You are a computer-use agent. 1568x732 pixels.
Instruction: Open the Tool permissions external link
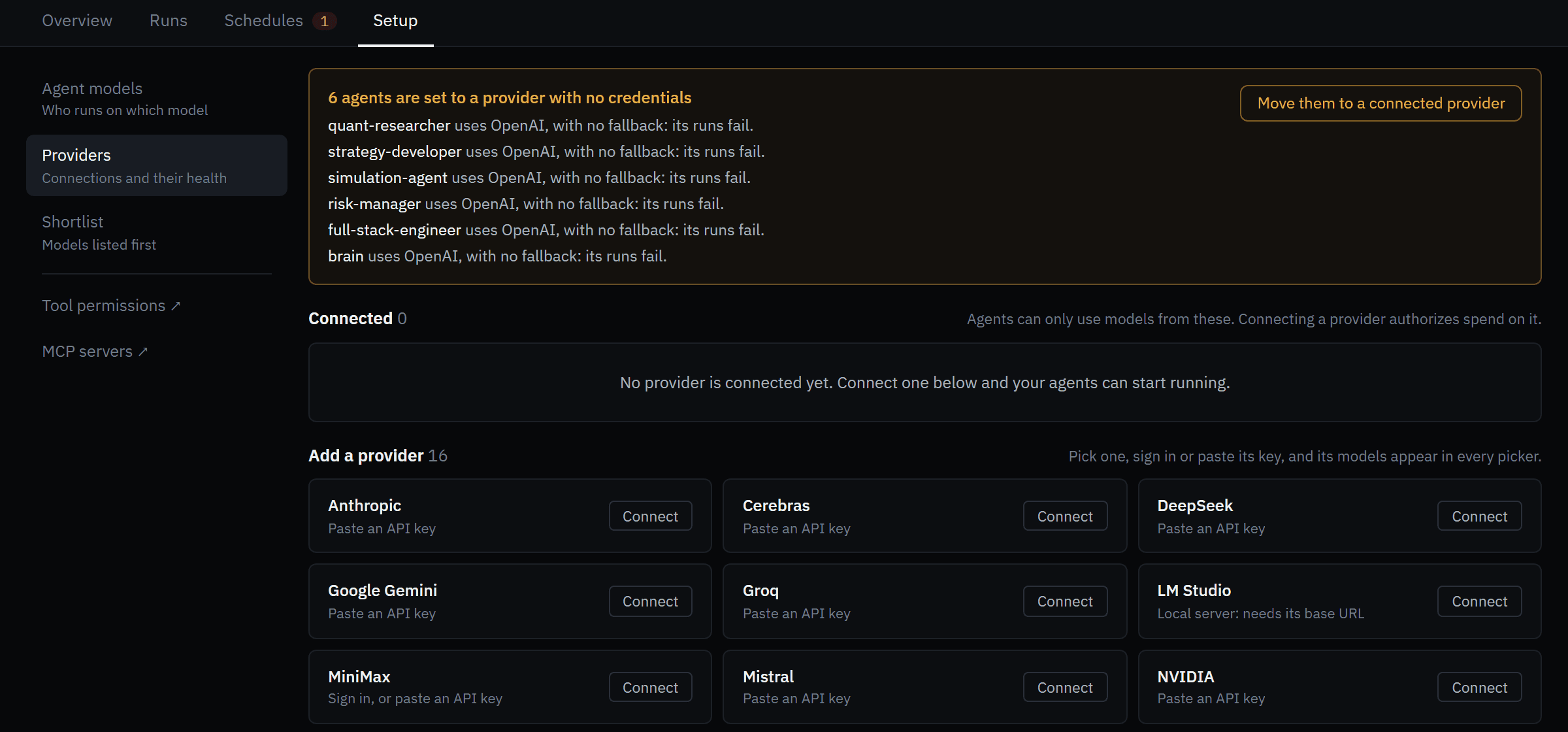111,306
